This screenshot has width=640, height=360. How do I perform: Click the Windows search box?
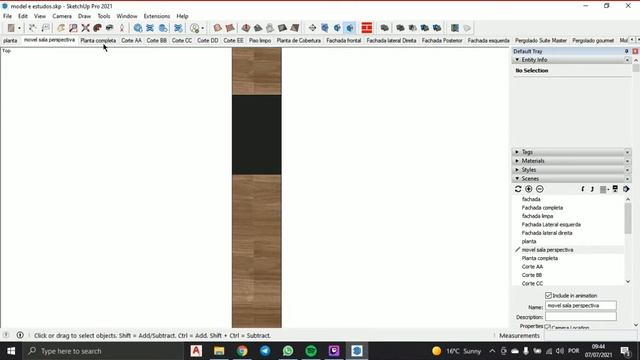103,351
